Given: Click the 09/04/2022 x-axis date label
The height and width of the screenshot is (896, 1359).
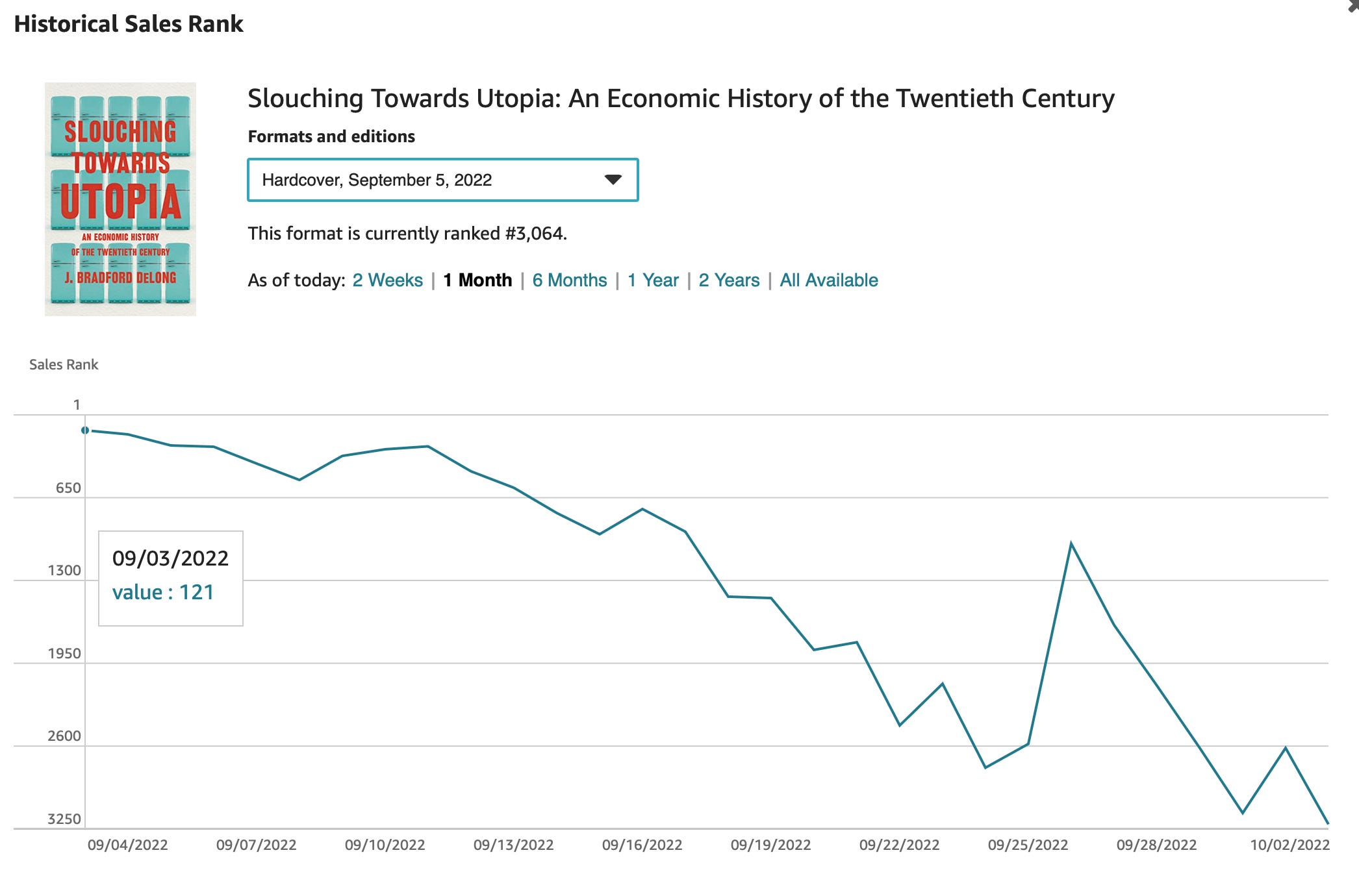Looking at the screenshot, I should click(x=127, y=845).
